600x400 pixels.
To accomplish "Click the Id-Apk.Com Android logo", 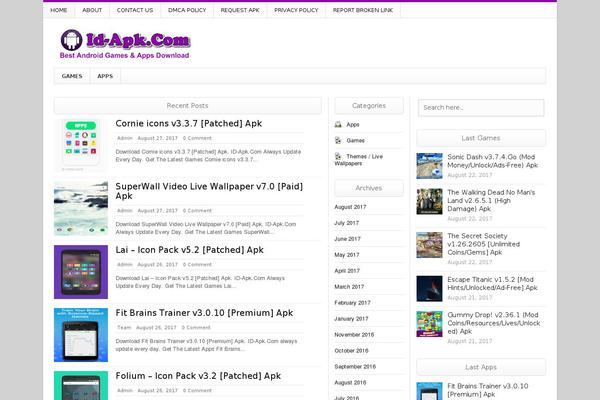I will (72, 40).
